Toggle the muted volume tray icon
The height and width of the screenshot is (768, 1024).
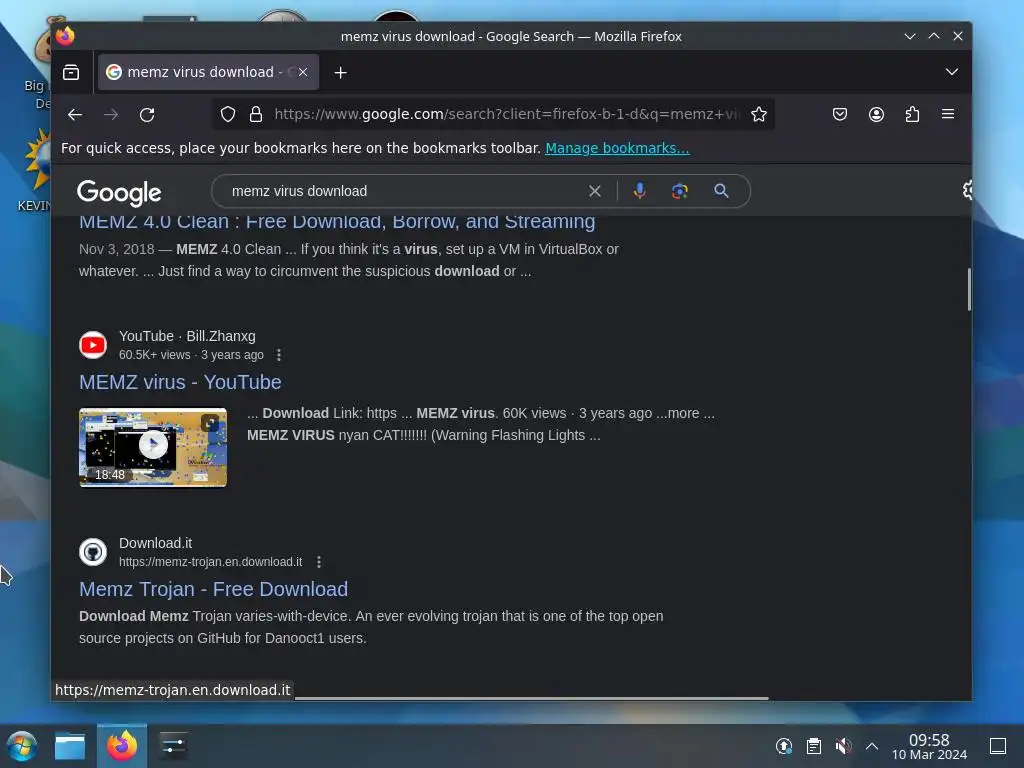(x=843, y=746)
